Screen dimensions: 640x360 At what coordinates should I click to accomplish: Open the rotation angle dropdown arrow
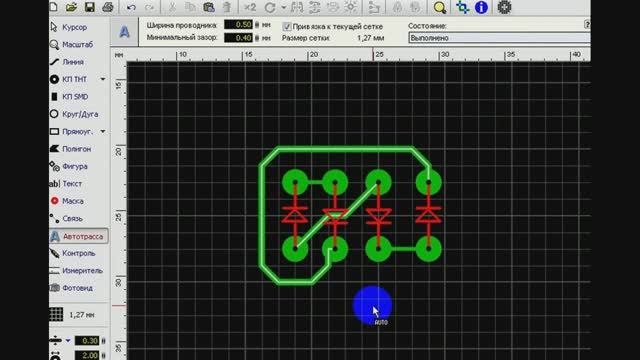tap(283, 7)
